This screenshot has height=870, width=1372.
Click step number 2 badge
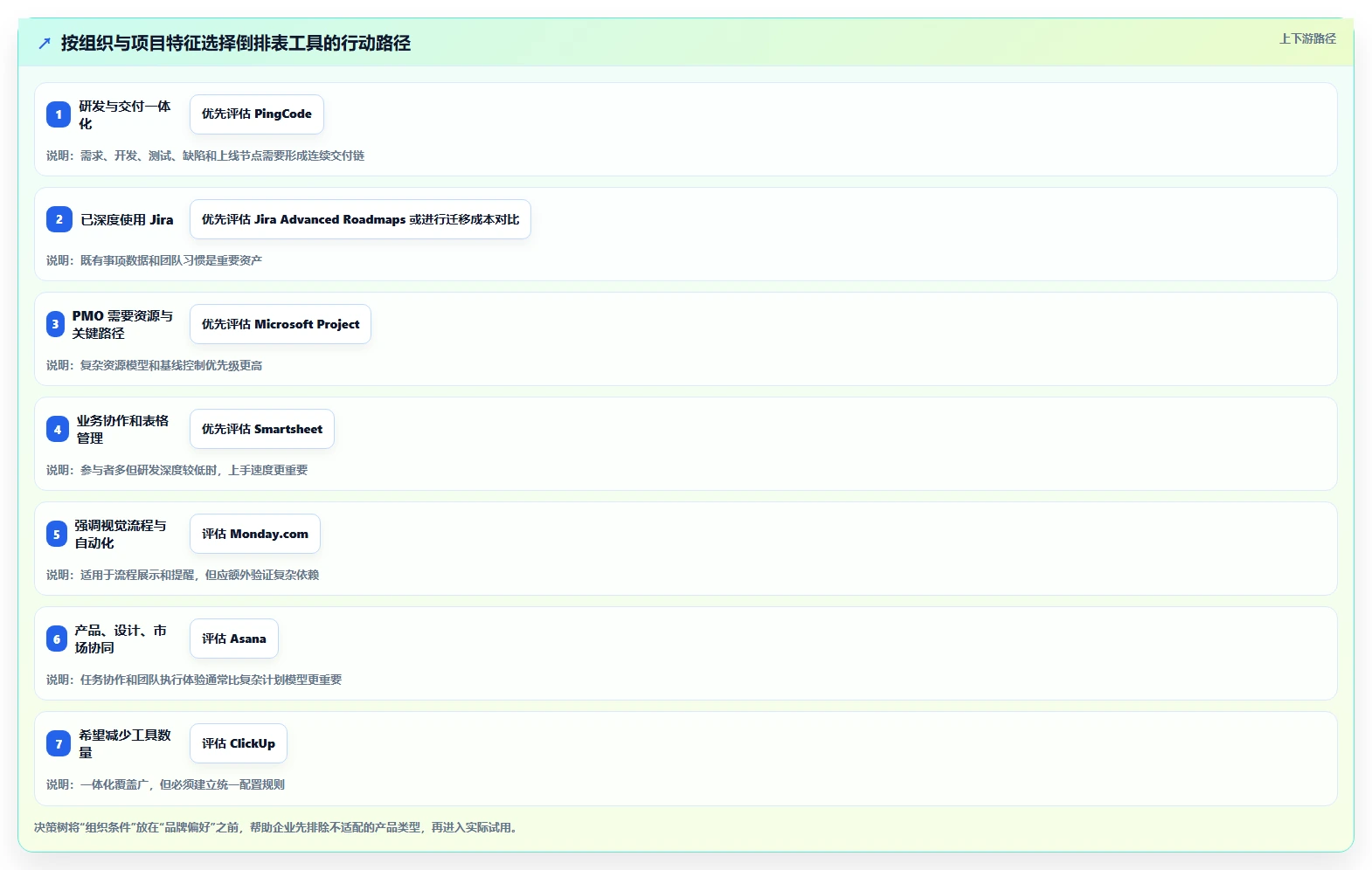coord(59,219)
